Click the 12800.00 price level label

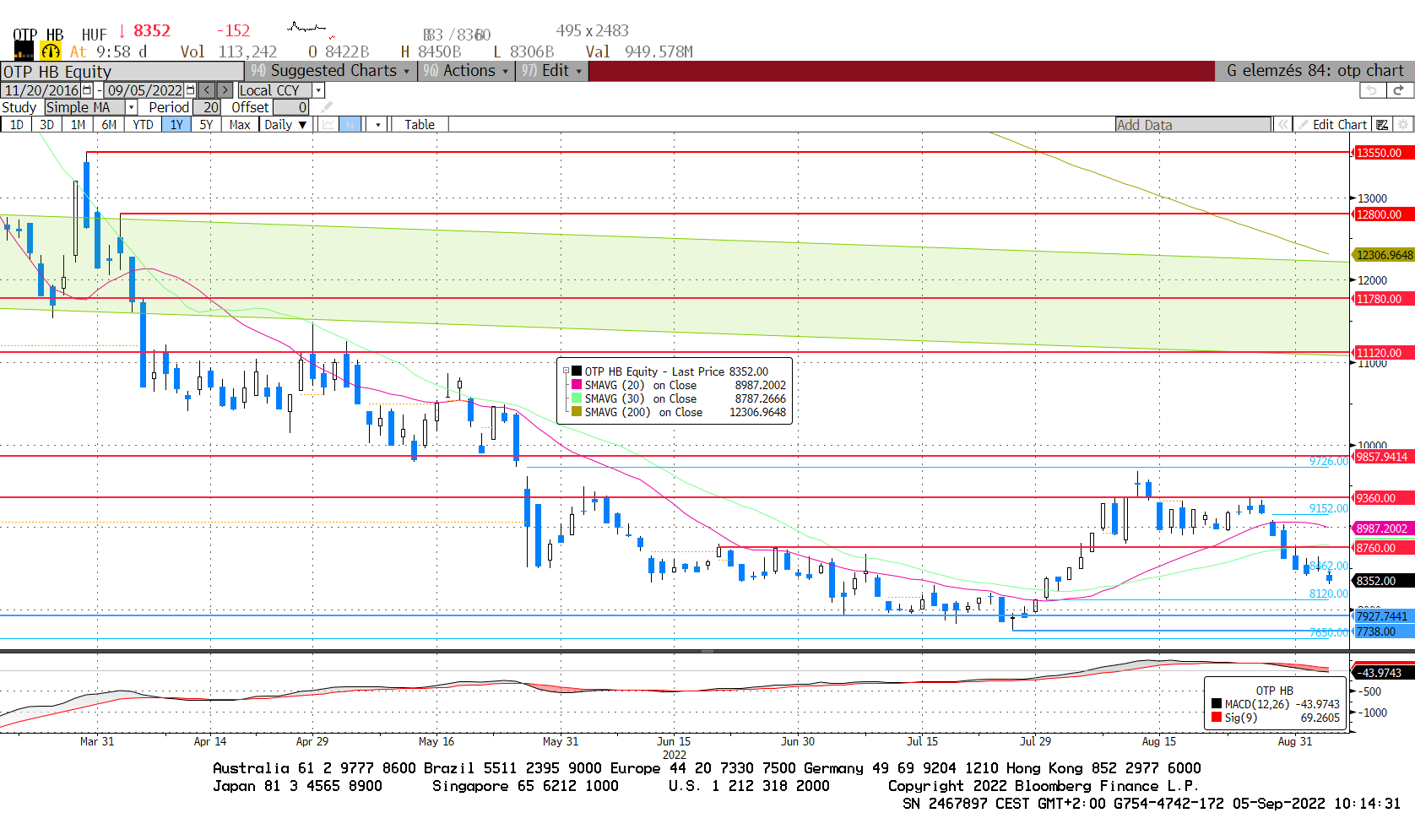(1383, 214)
